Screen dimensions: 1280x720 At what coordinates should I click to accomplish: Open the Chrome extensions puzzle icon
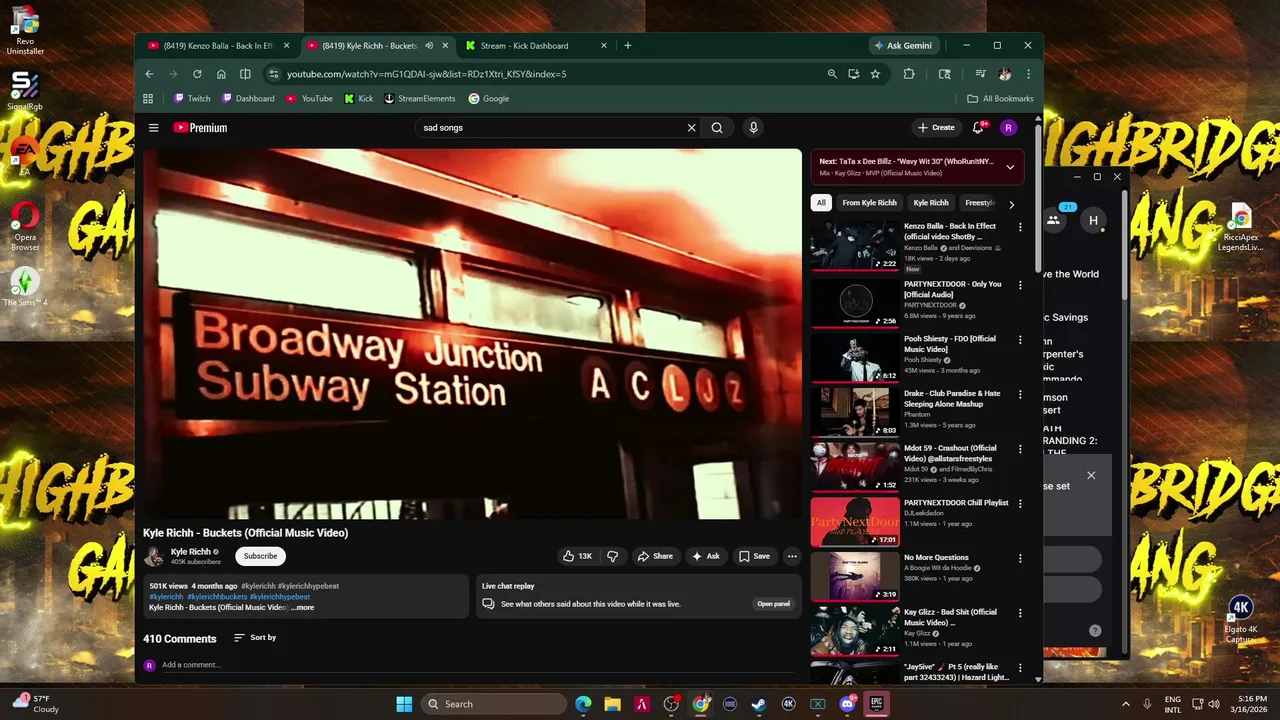909,74
